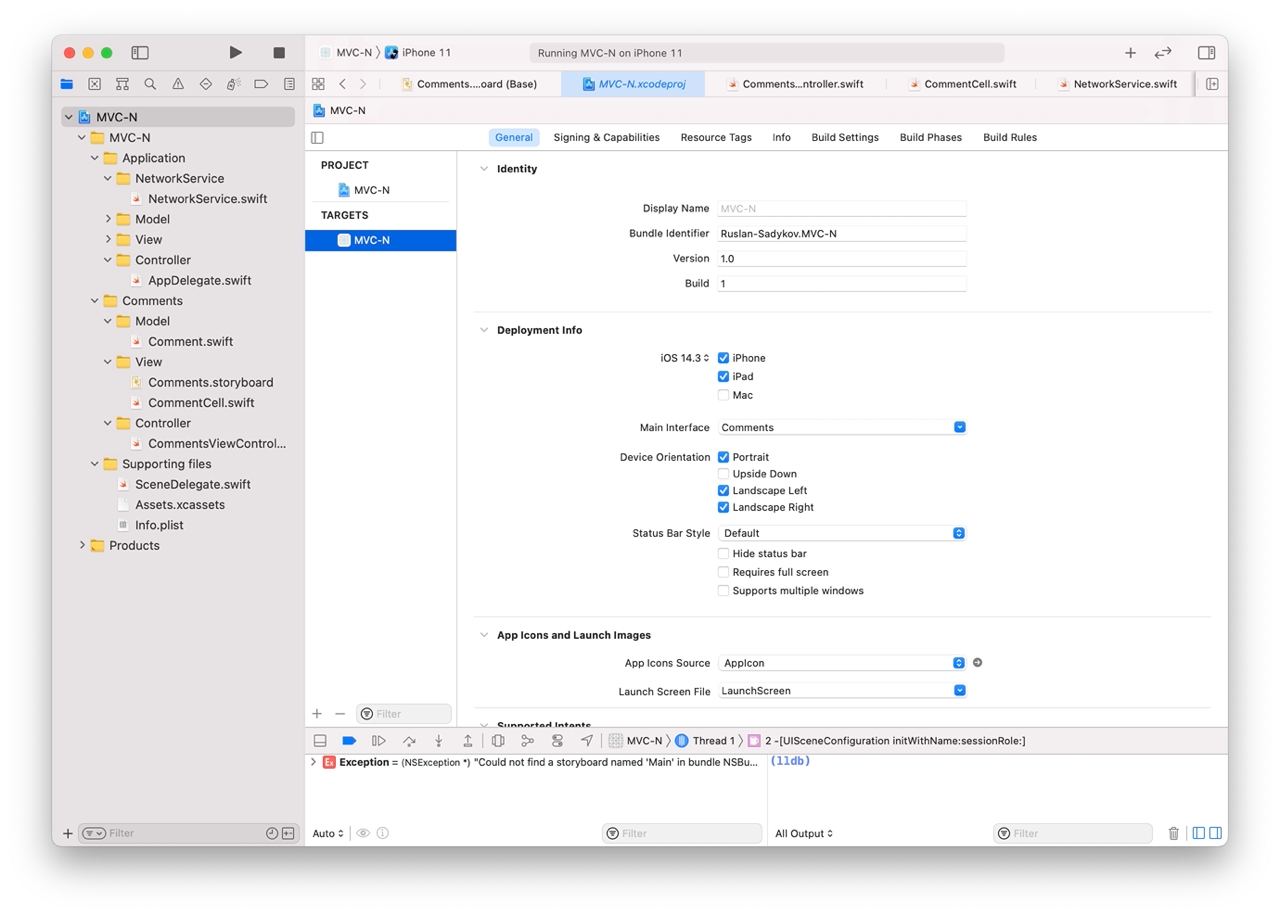The width and height of the screenshot is (1280, 915).
Task: Step over in the debugger
Action: click(409, 741)
